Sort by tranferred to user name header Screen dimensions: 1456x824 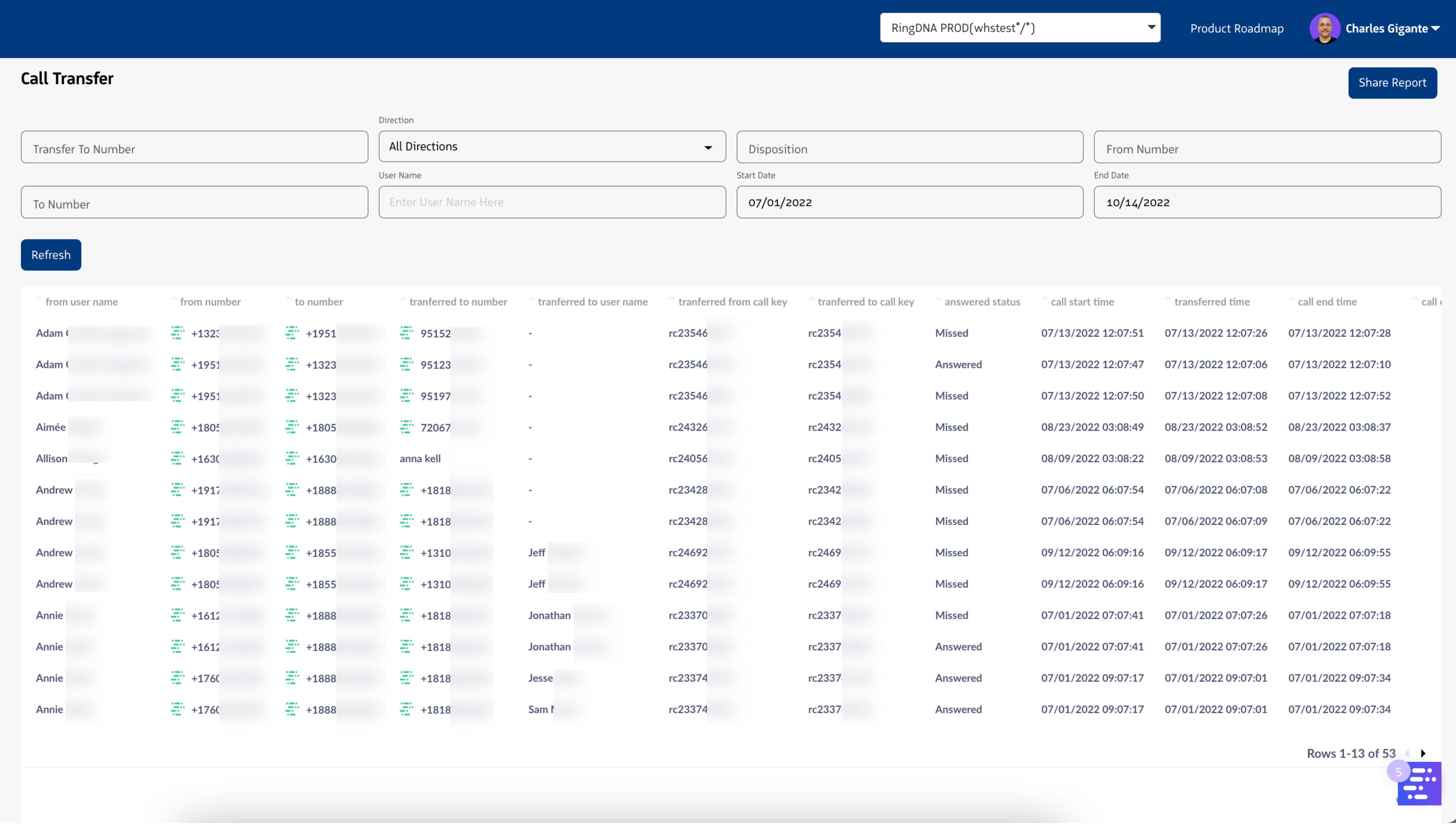(x=592, y=302)
